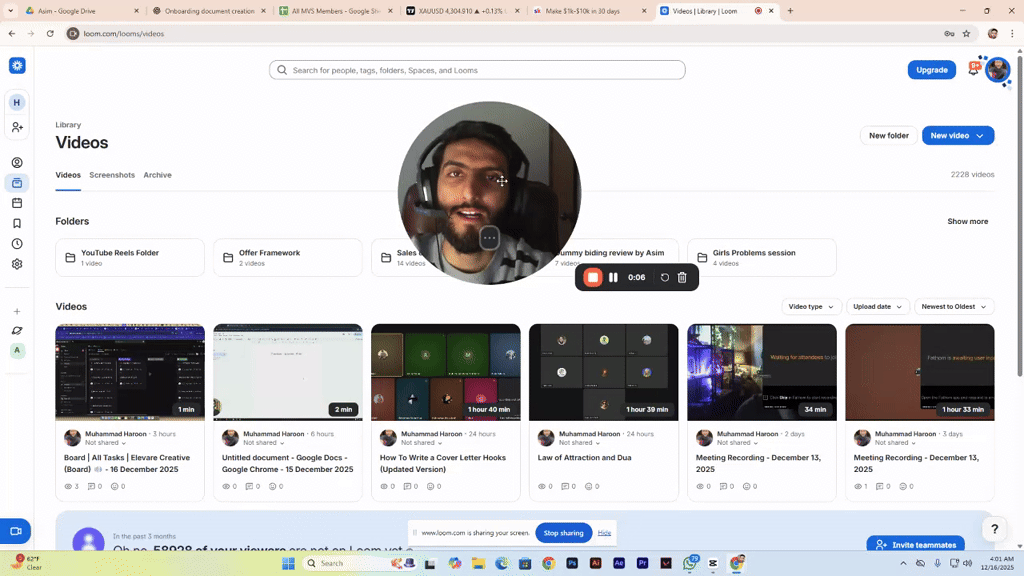Viewport: 1024px width, 576px height.
Task: Expand the Upload date filter
Action: tap(877, 306)
